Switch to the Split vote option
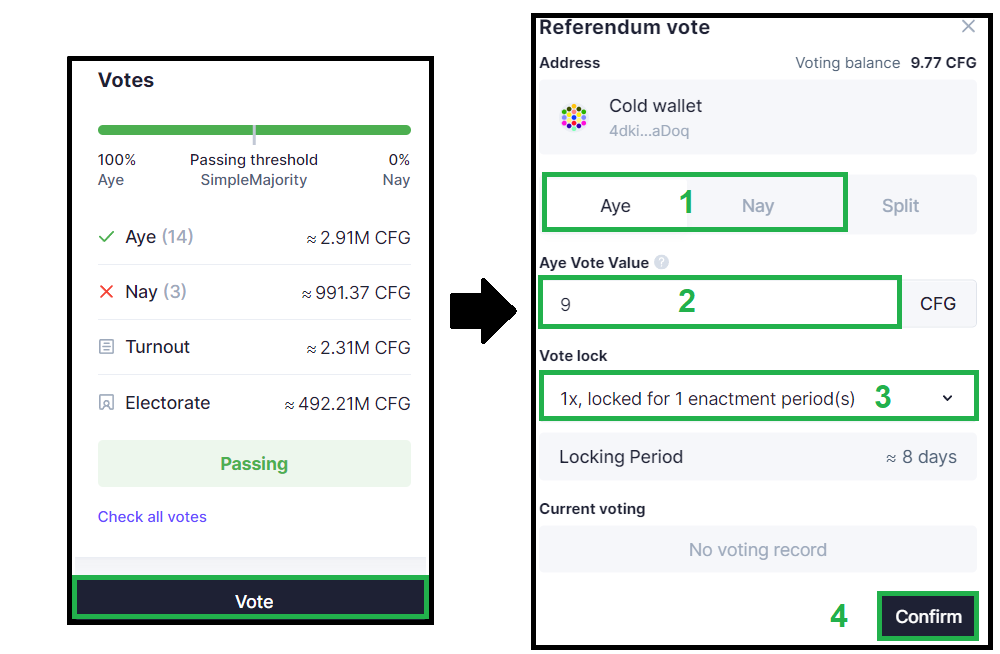 click(900, 205)
